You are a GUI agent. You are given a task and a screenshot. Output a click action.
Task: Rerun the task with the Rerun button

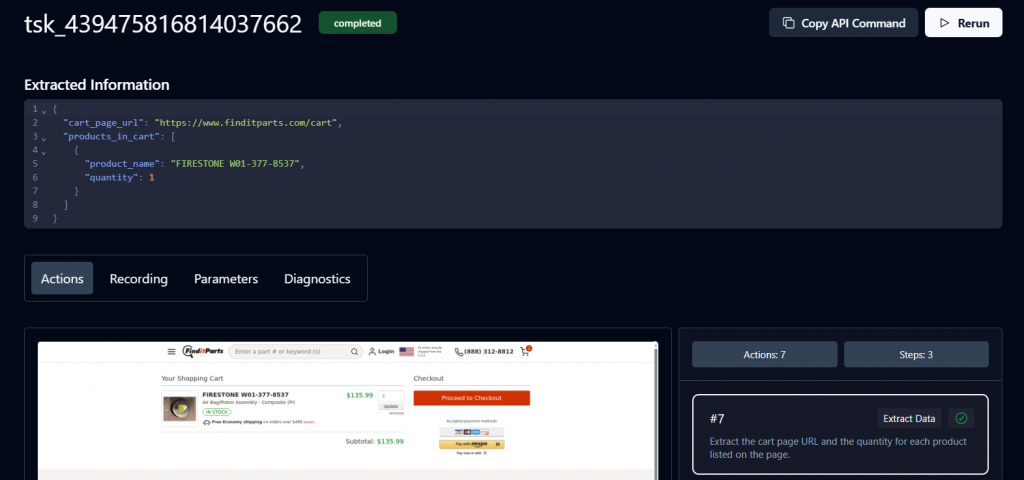[x=963, y=23]
